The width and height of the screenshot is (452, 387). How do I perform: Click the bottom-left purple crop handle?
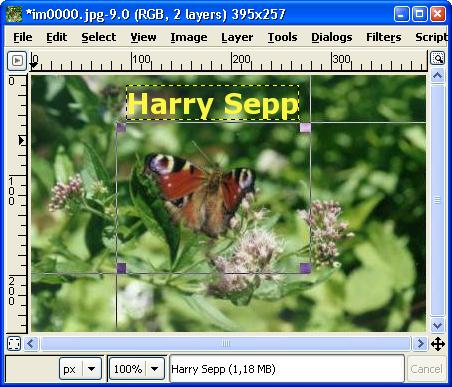tap(121, 268)
